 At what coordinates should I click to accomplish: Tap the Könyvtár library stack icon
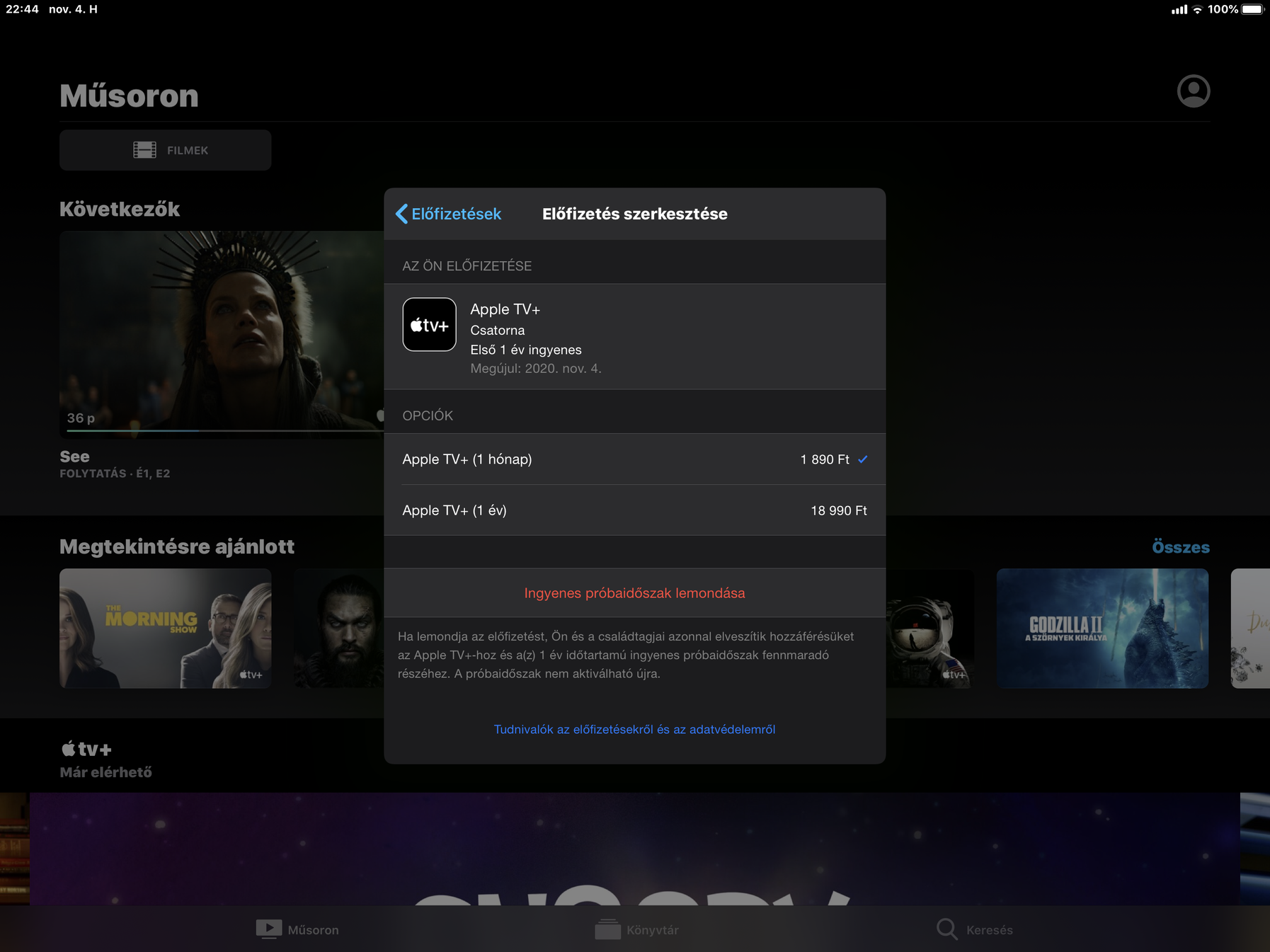coord(607,929)
